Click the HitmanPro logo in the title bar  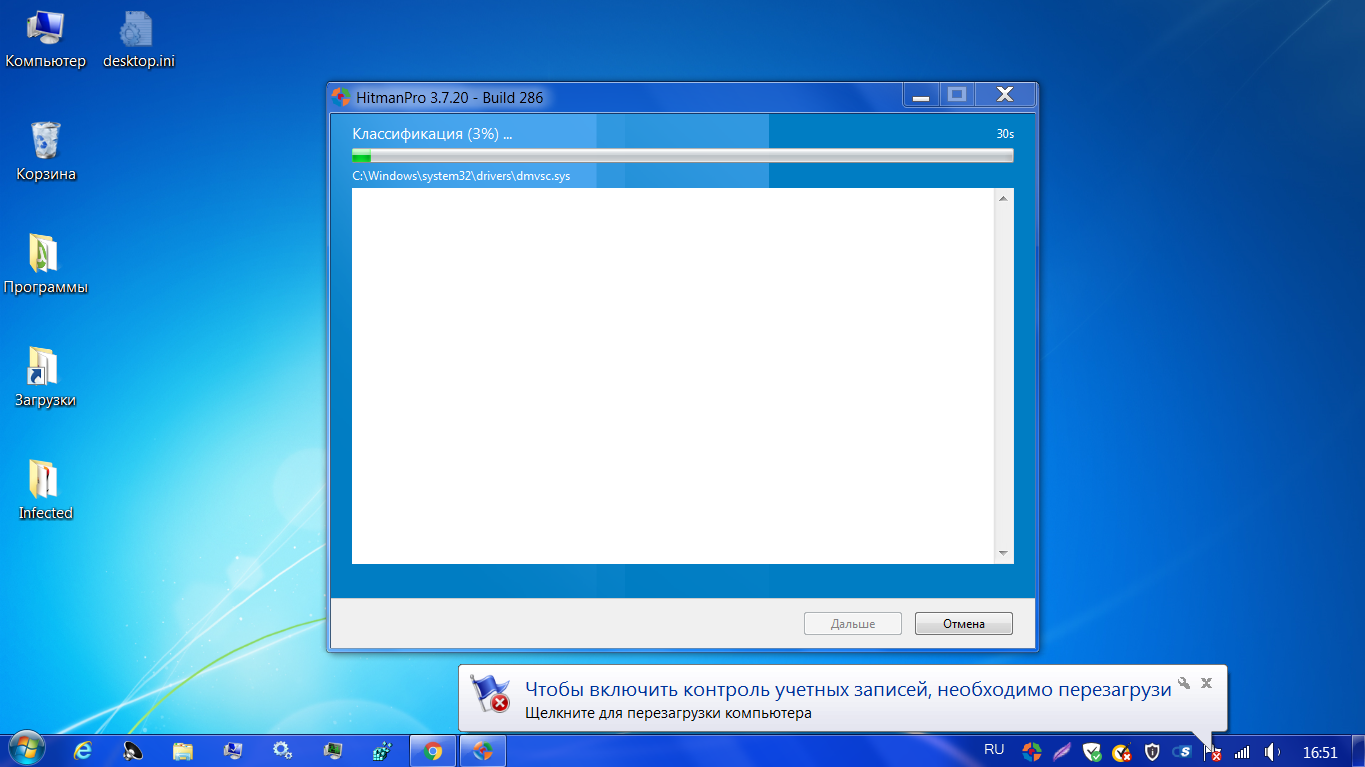tap(341, 97)
